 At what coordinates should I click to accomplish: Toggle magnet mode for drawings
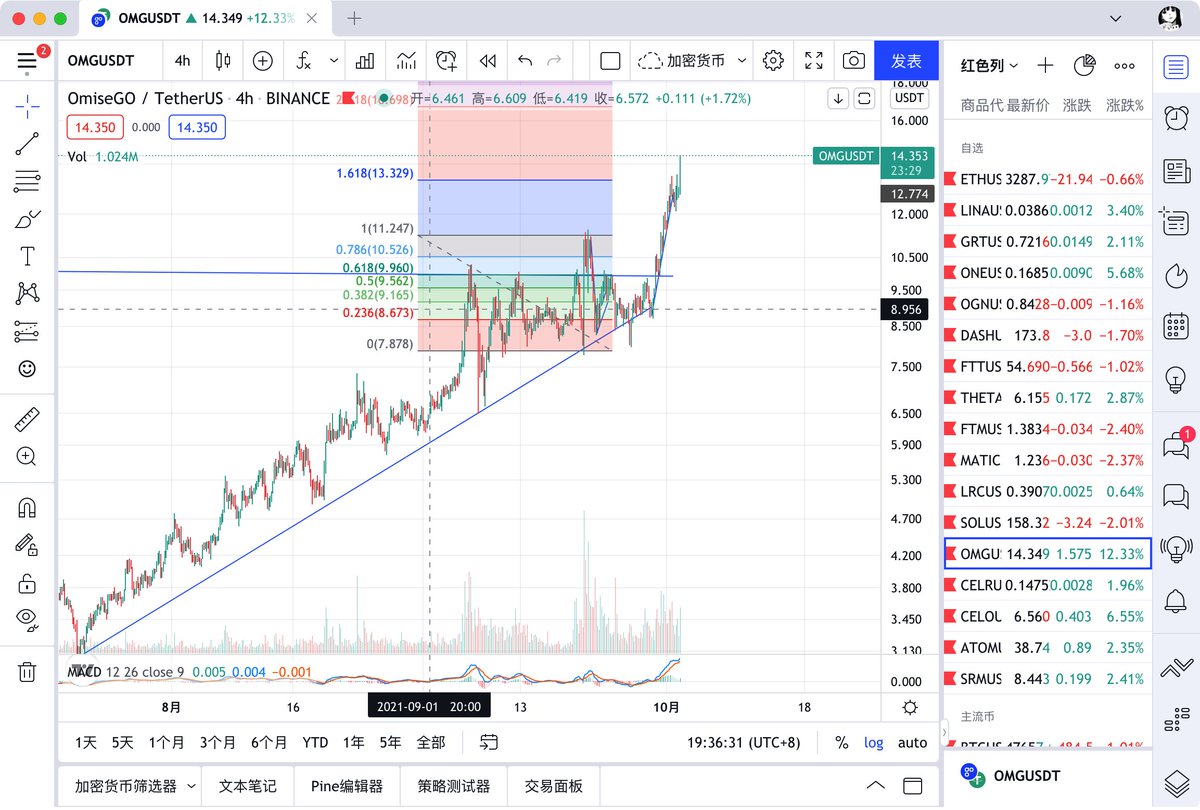pyautogui.click(x=27, y=508)
